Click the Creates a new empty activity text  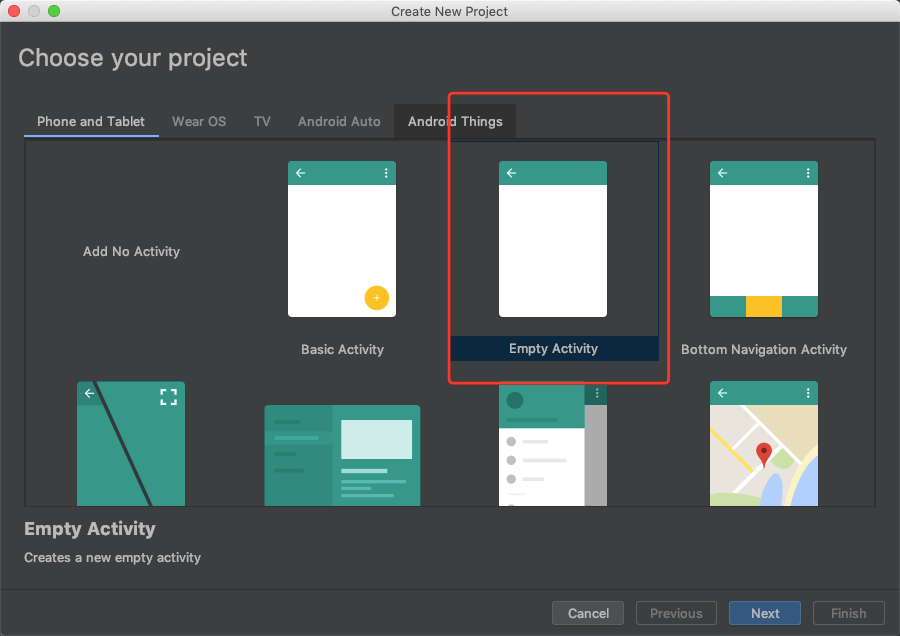tap(112, 558)
